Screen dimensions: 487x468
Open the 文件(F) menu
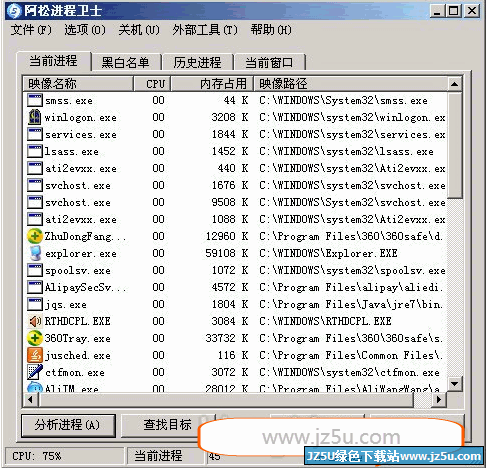(x=31, y=30)
